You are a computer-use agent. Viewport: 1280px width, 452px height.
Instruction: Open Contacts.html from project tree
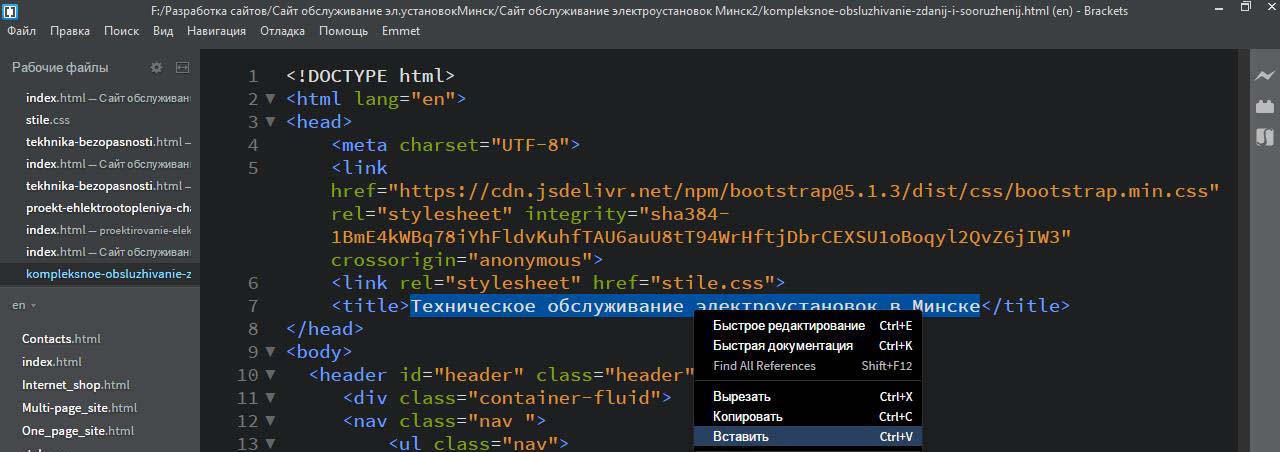(x=61, y=339)
